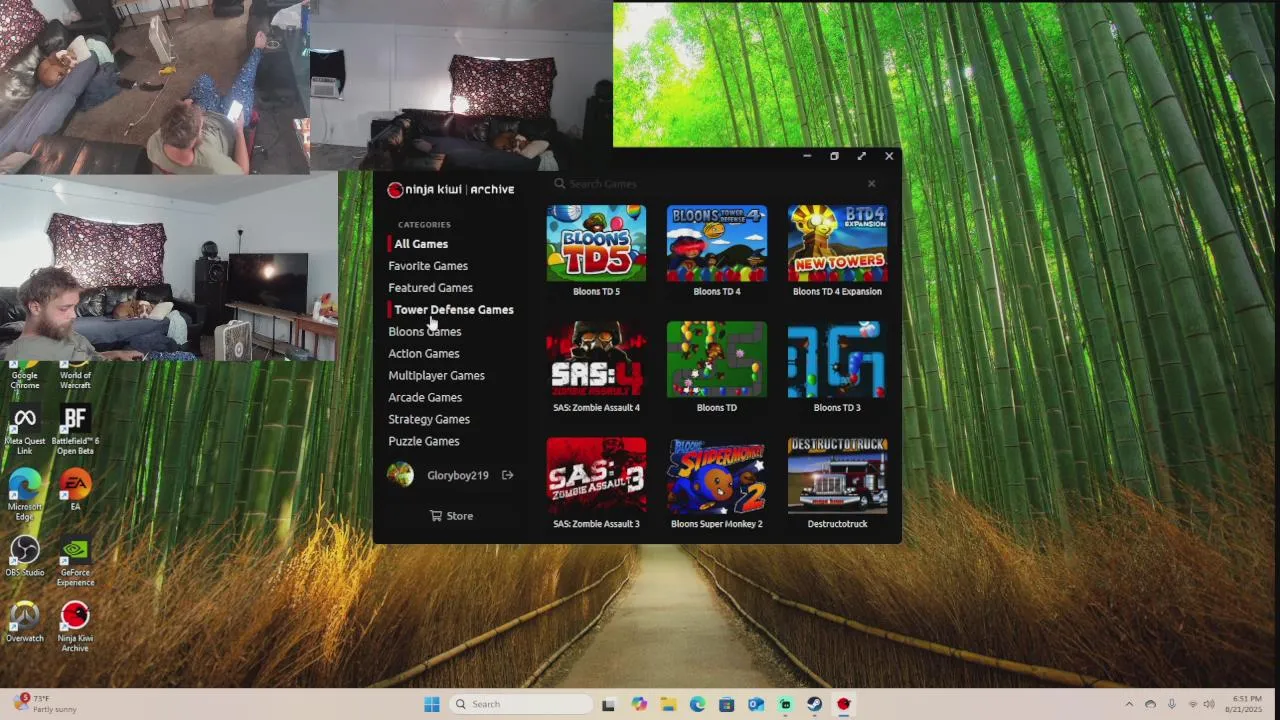The height and width of the screenshot is (720, 1280).
Task: Open the Bloons TD 4 Expansion thumbnail
Action: pyautogui.click(x=837, y=243)
